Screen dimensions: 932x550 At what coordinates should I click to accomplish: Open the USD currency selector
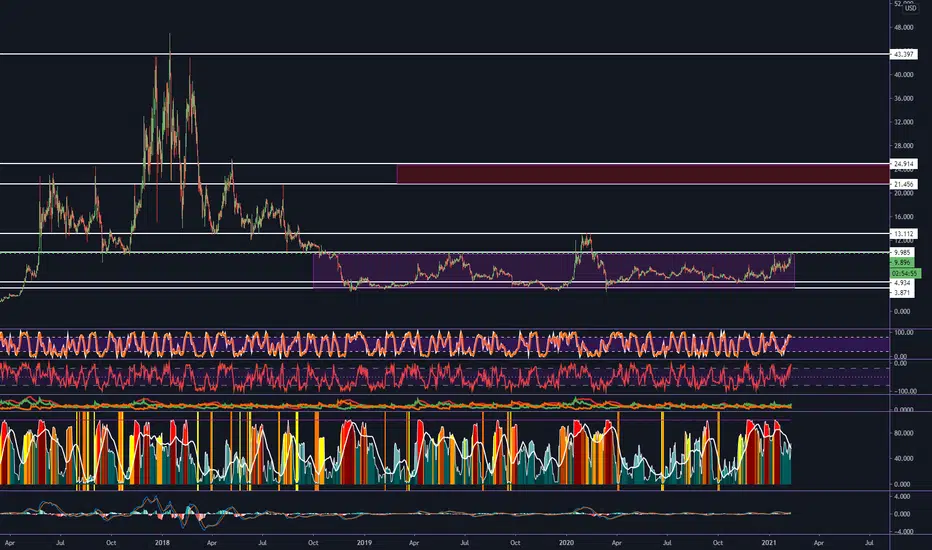point(910,8)
